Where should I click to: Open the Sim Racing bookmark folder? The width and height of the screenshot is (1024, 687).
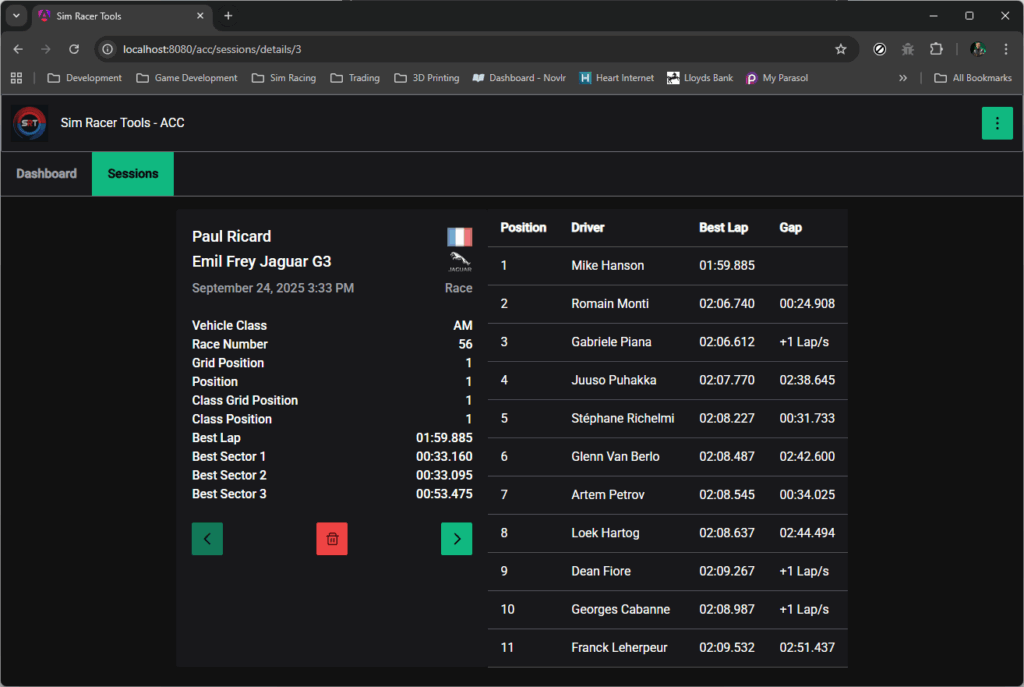(283, 78)
